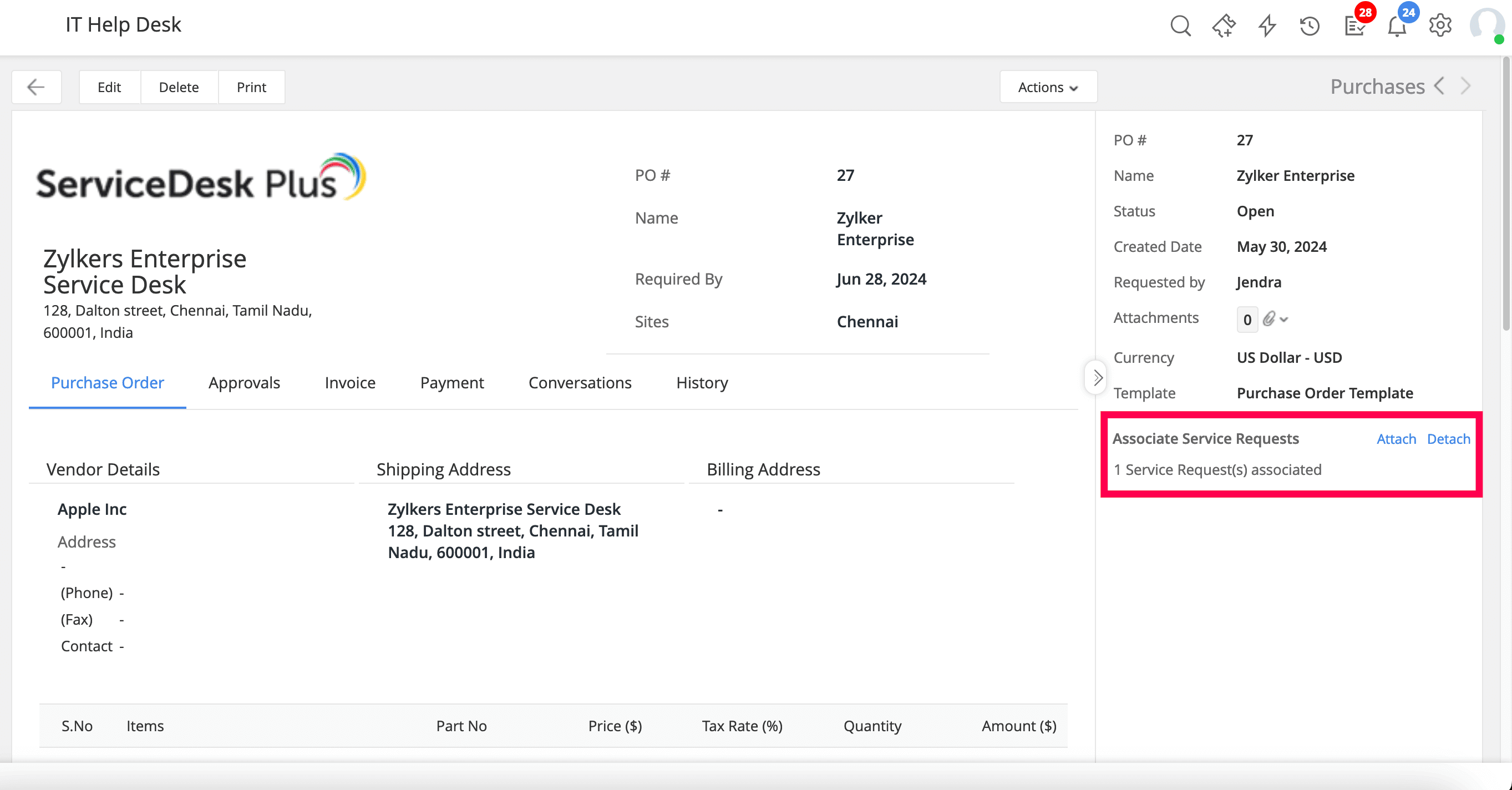Screen dimensions: 1512x790
Task: Open notifications bell icon
Action: point(1397,26)
